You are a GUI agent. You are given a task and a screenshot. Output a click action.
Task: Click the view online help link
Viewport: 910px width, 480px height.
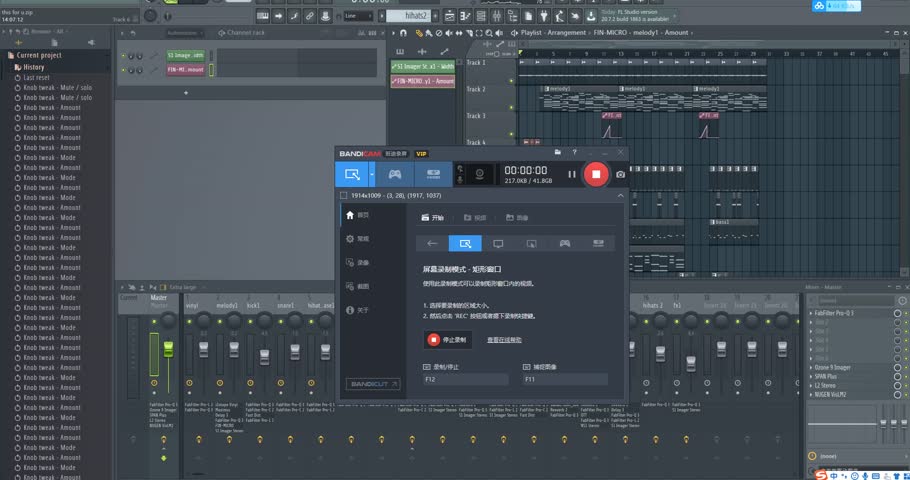[504, 340]
